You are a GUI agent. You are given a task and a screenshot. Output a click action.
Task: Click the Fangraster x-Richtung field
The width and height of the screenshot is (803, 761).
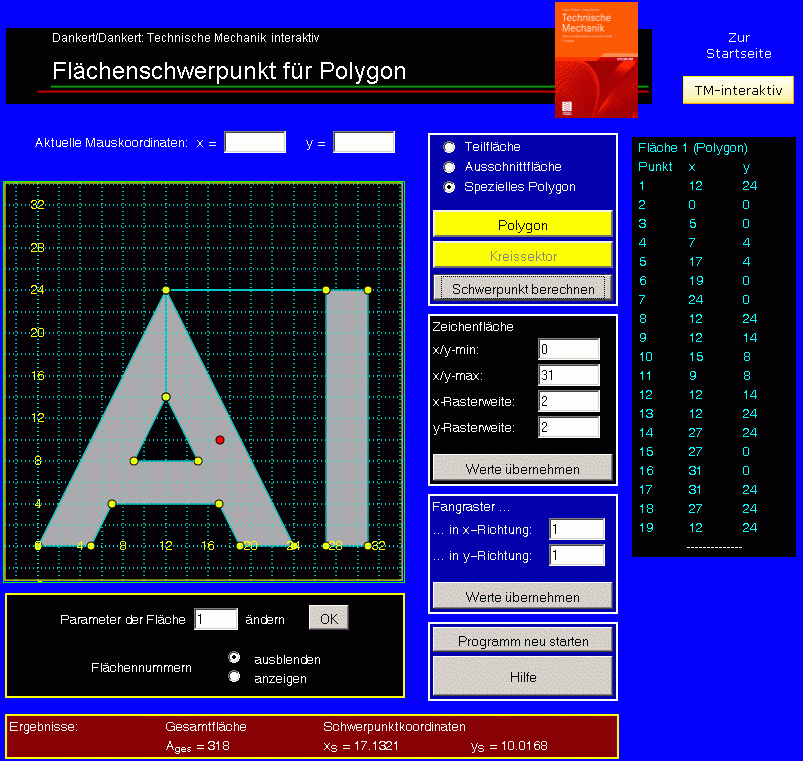point(577,529)
